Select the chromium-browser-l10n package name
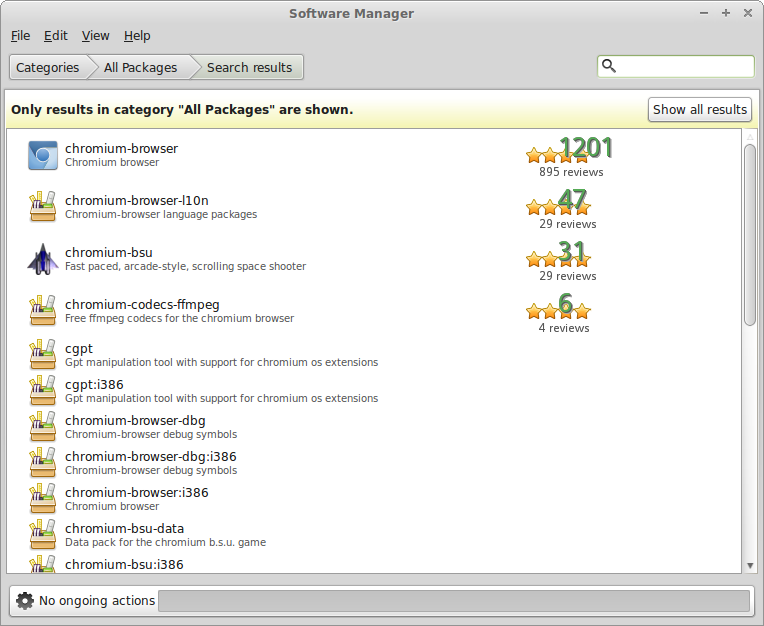Image resolution: width=764 pixels, height=626 pixels. pyautogui.click(x=137, y=200)
